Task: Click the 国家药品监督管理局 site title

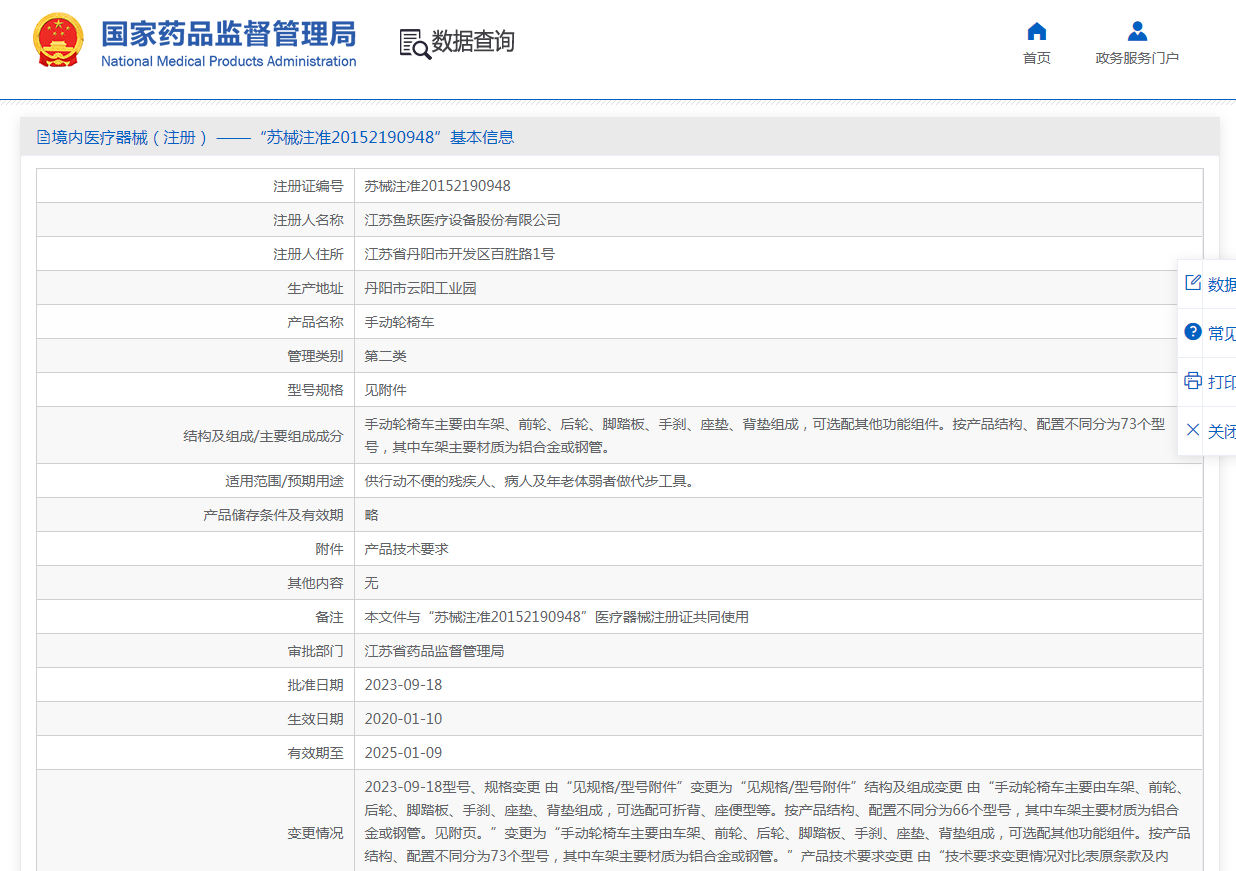Action: pyautogui.click(x=229, y=34)
